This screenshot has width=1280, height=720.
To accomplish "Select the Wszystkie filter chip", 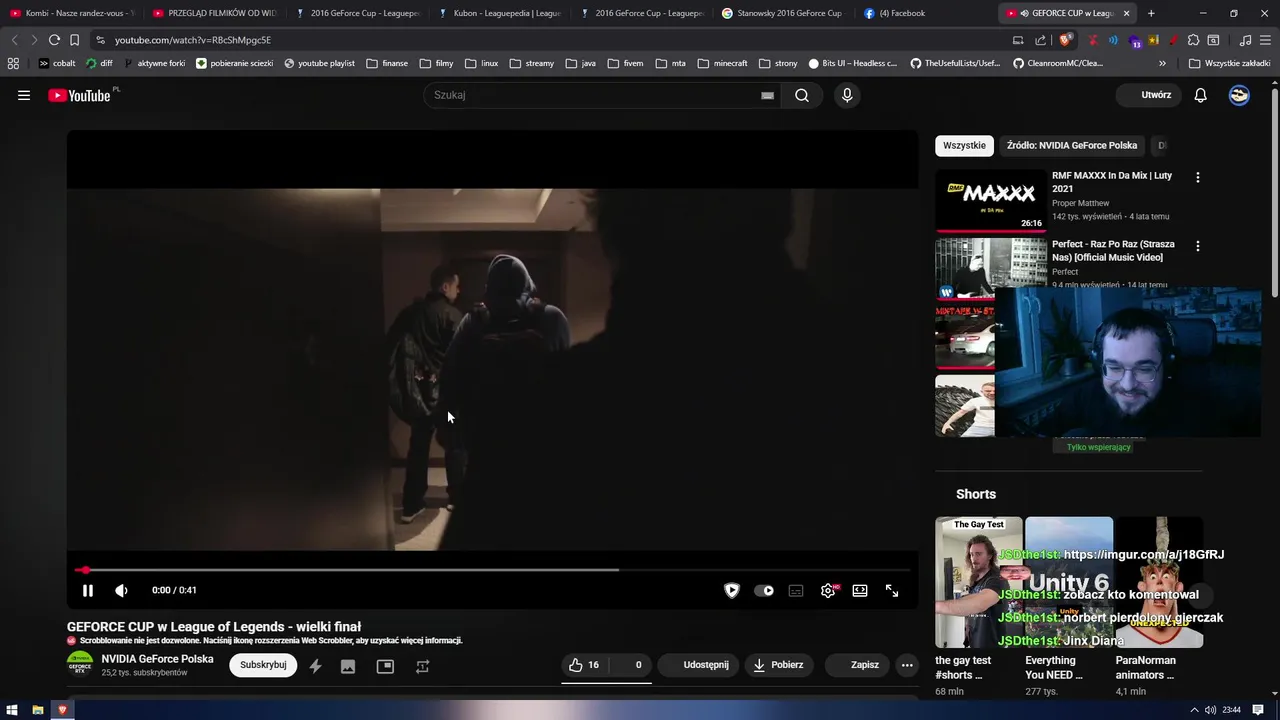I will click(x=964, y=146).
